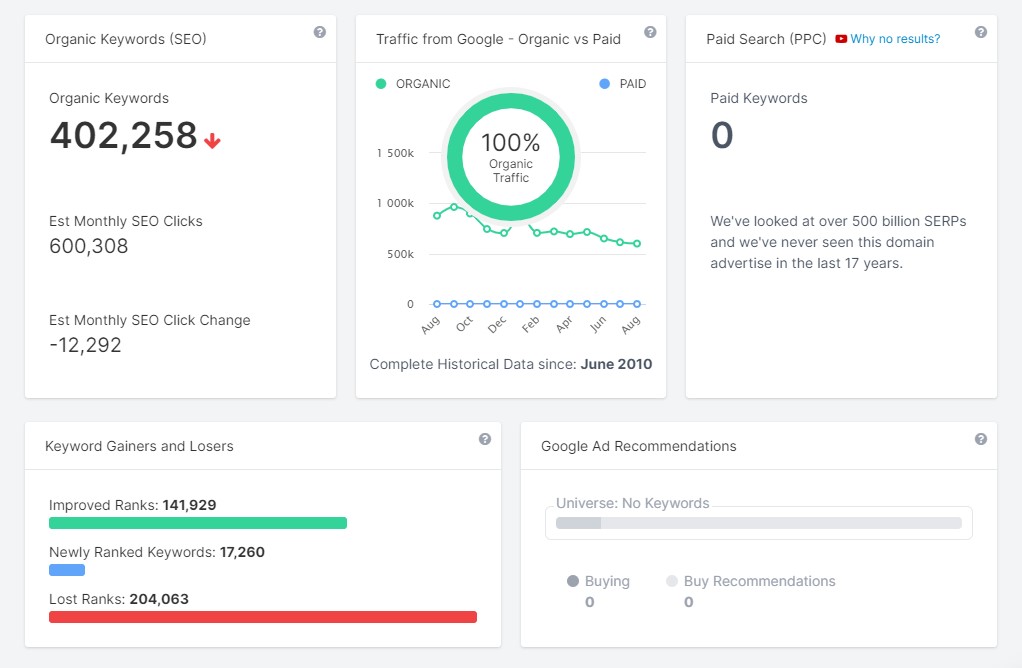Click the red down arrow beside 402,258
The image size is (1022, 668).
pyautogui.click(x=212, y=140)
